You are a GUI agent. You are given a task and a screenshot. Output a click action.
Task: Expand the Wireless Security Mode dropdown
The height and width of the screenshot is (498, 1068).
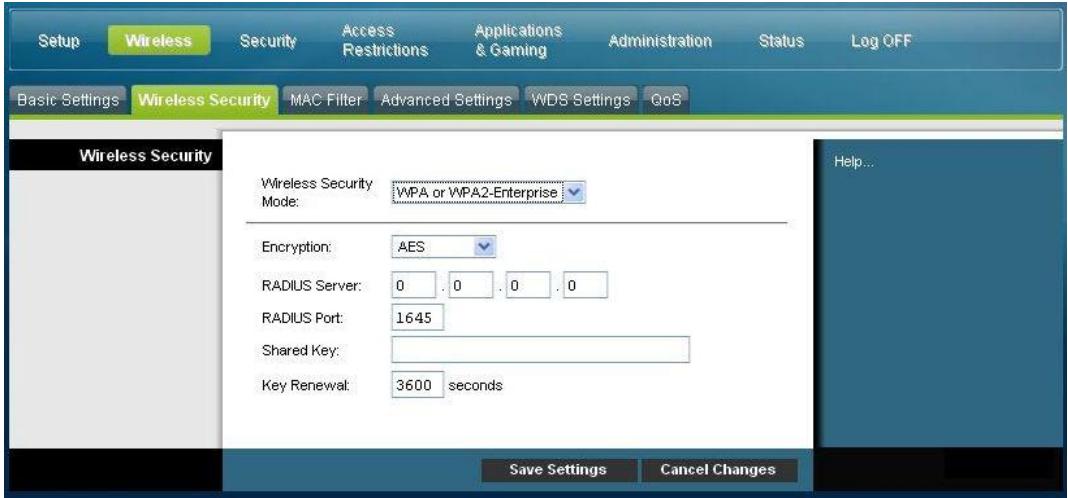click(x=486, y=192)
